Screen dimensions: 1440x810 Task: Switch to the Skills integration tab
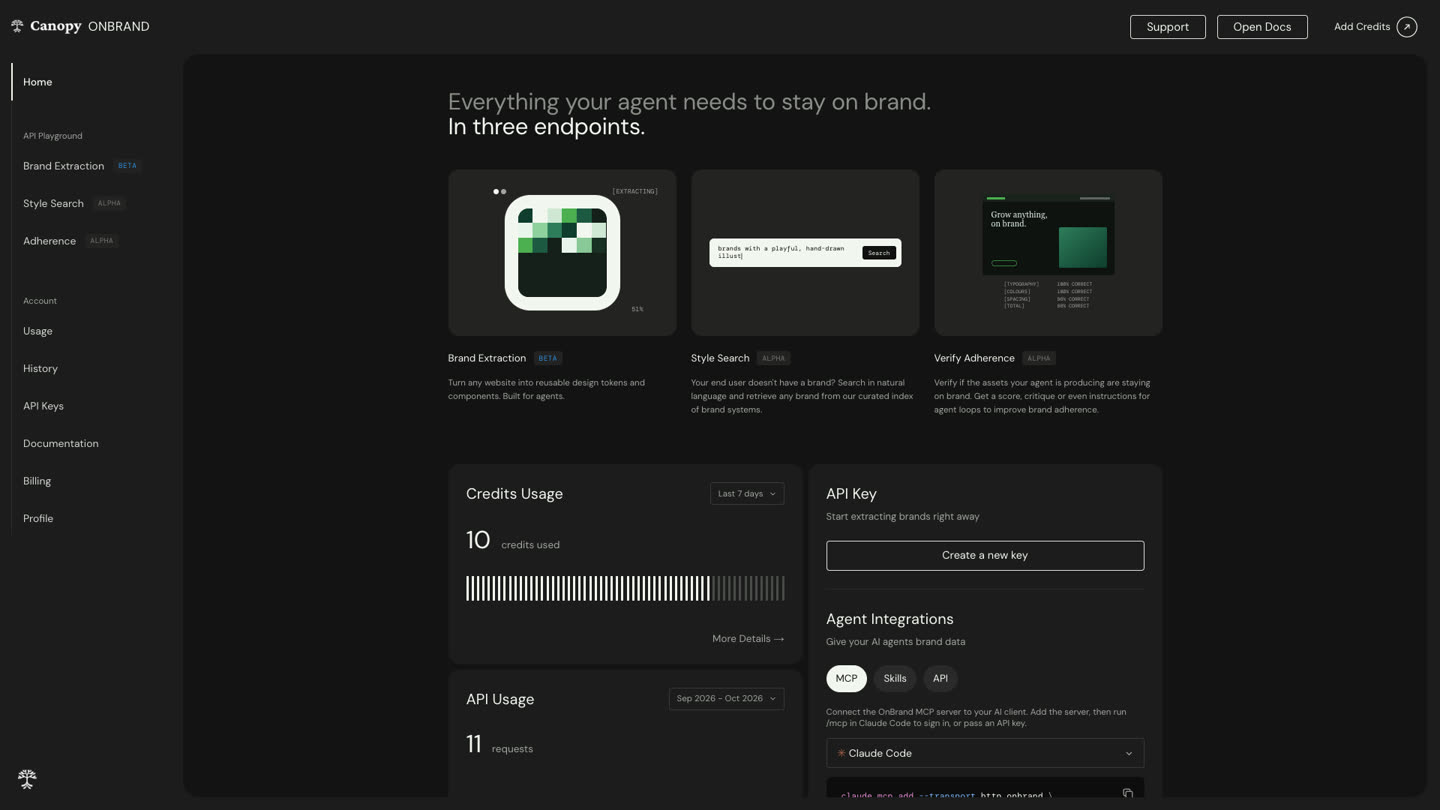(x=895, y=679)
